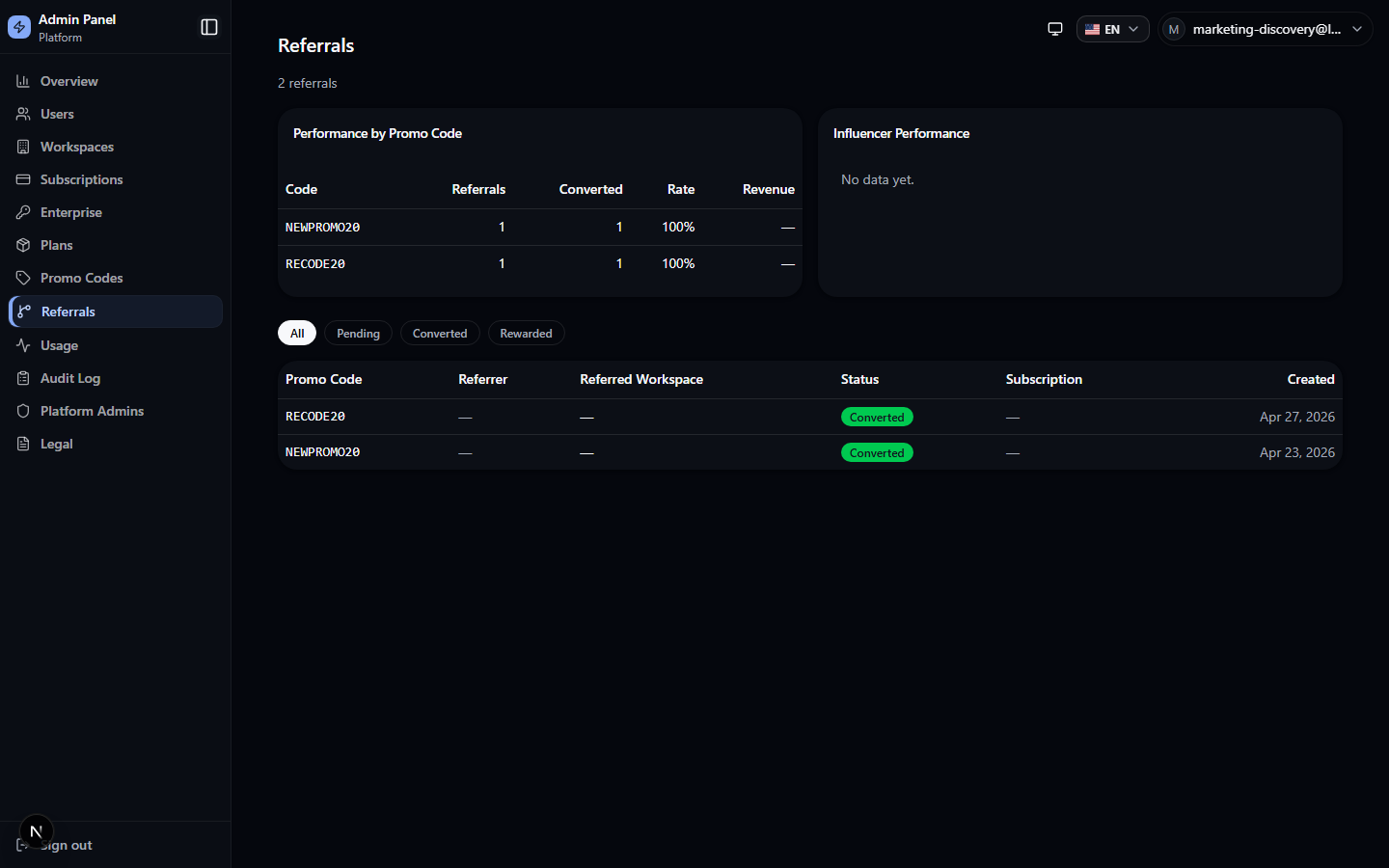Click NEWPROMO20 in Performance by Promo Code table
1389x868 pixels.
pos(322,227)
